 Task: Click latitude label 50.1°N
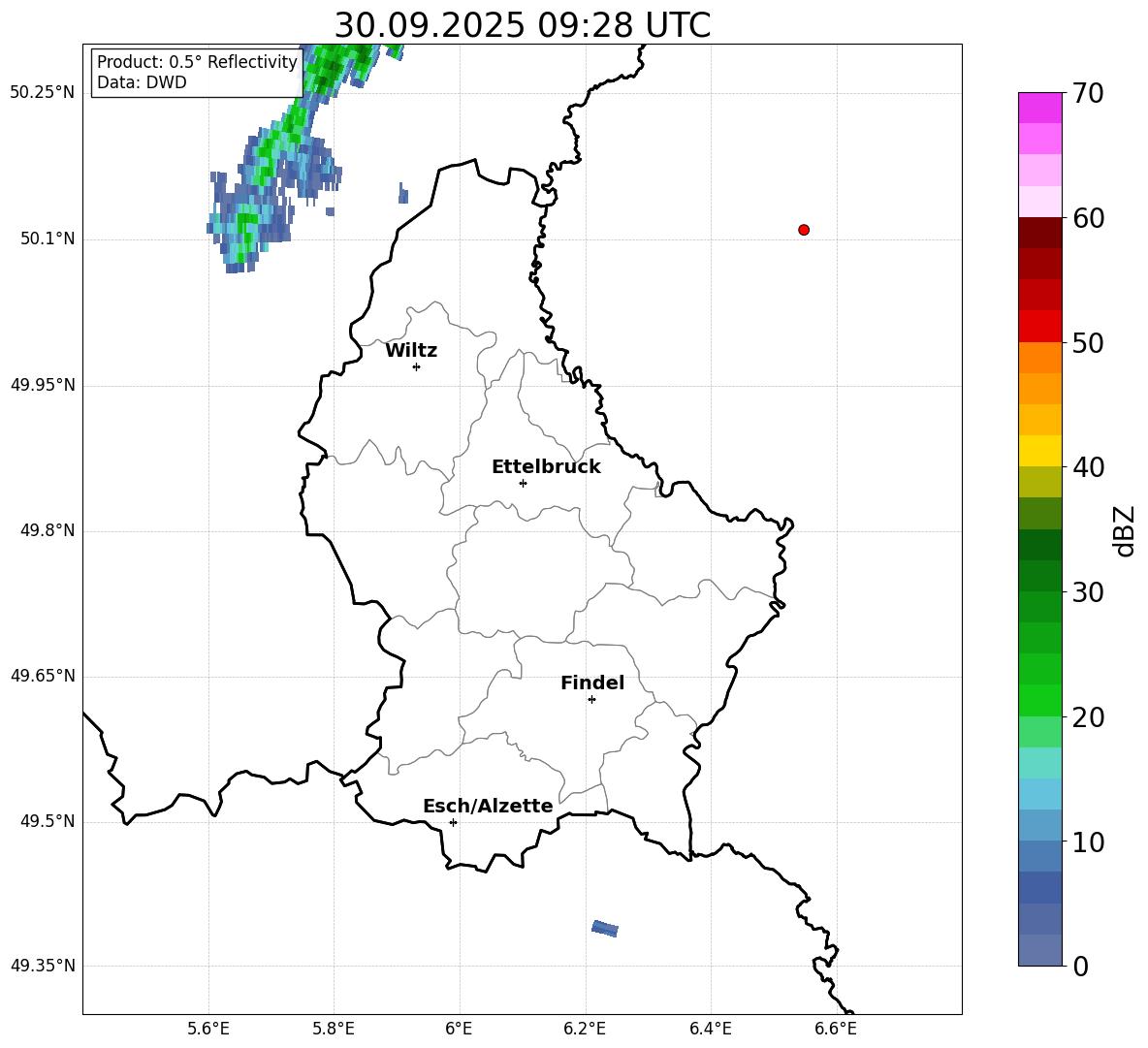coord(48,238)
